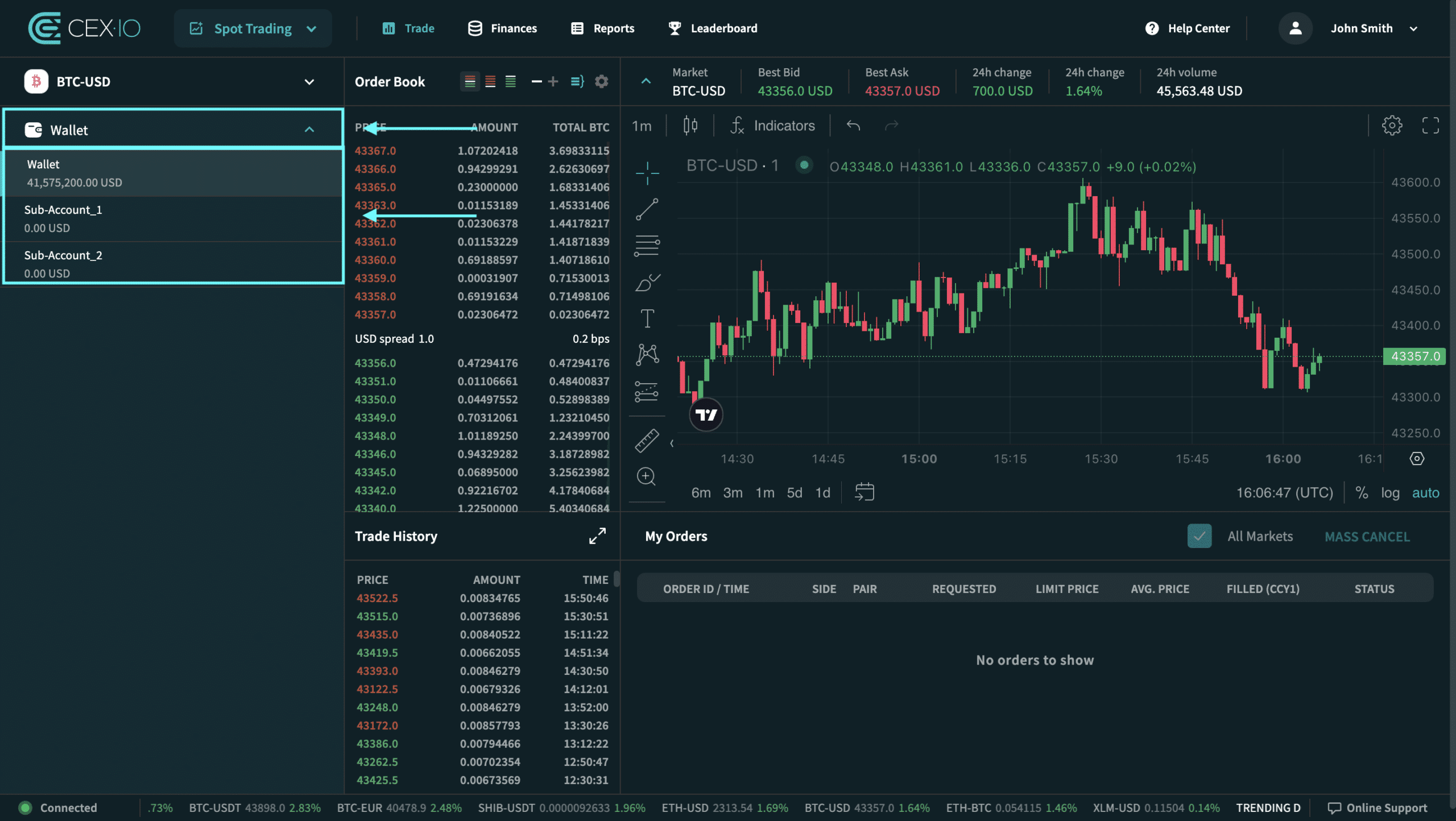The width and height of the screenshot is (1456, 821).
Task: Select the Fibonacci retracement tool
Action: click(x=647, y=246)
